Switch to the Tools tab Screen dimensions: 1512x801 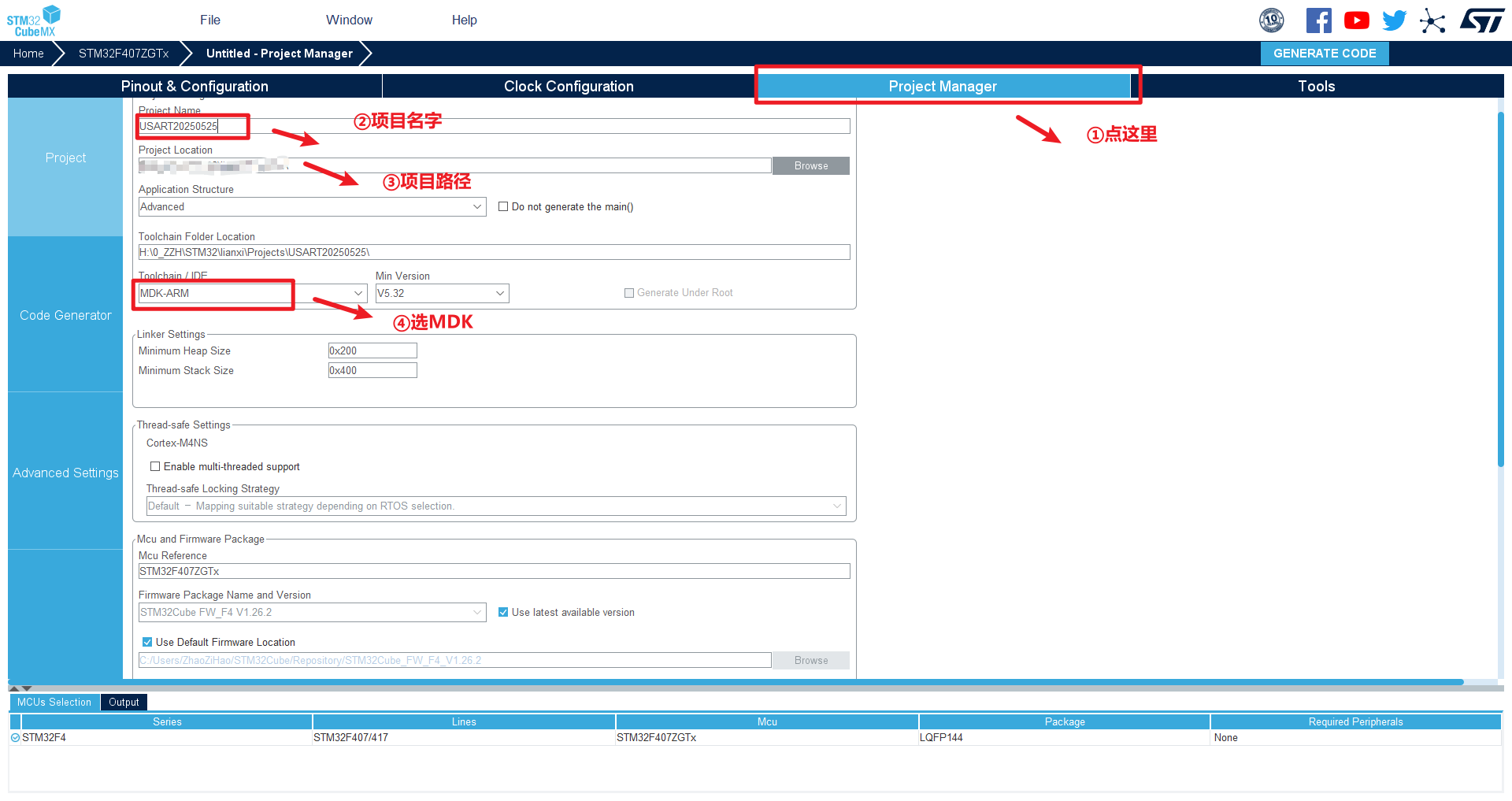click(1317, 87)
